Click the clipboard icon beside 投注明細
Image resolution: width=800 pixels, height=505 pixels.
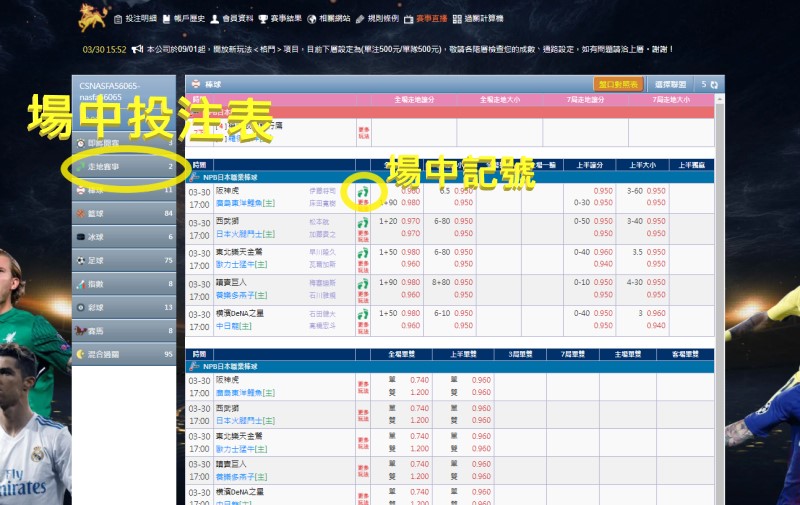click(118, 19)
